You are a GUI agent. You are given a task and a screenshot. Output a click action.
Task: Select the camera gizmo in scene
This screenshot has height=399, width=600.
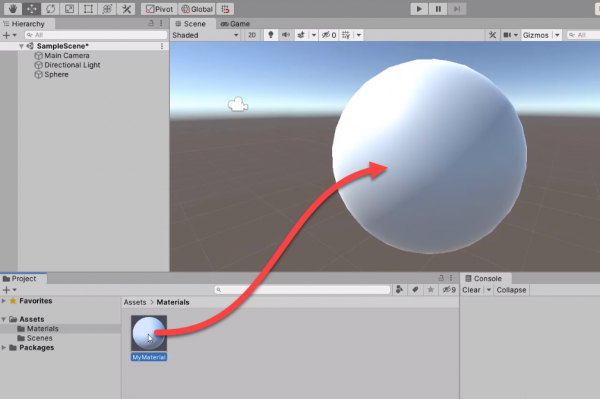click(238, 104)
